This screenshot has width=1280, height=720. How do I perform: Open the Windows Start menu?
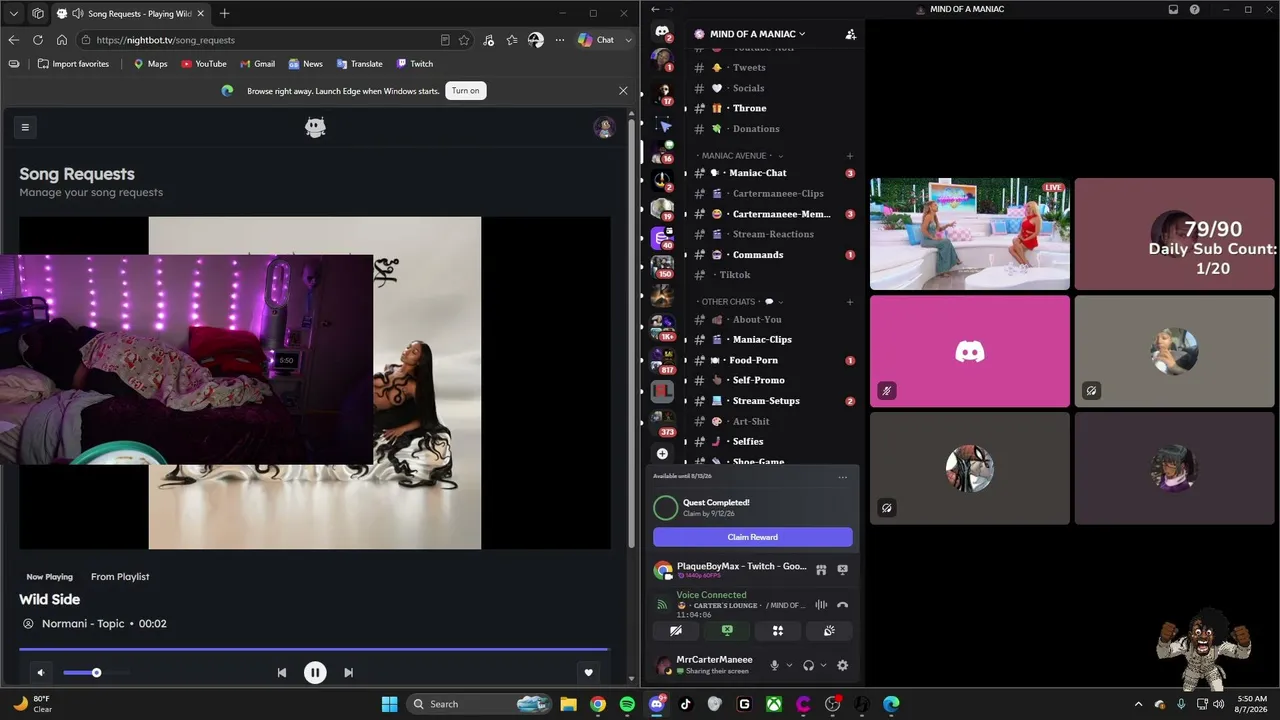pos(390,704)
